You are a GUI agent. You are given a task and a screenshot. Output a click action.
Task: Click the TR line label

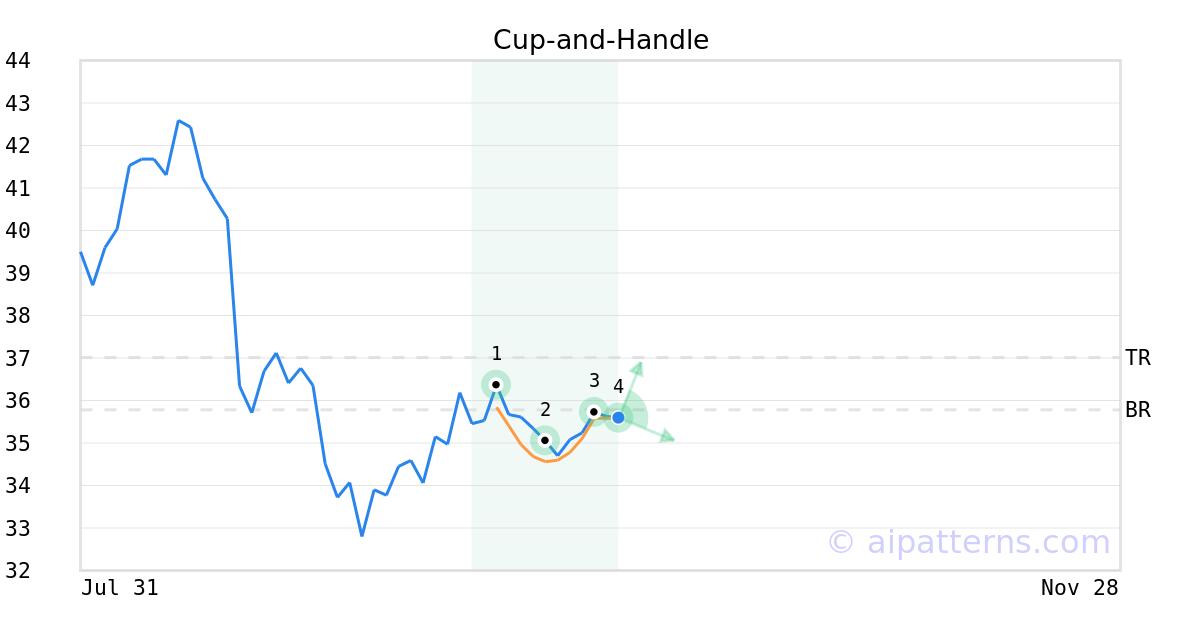tap(1138, 358)
